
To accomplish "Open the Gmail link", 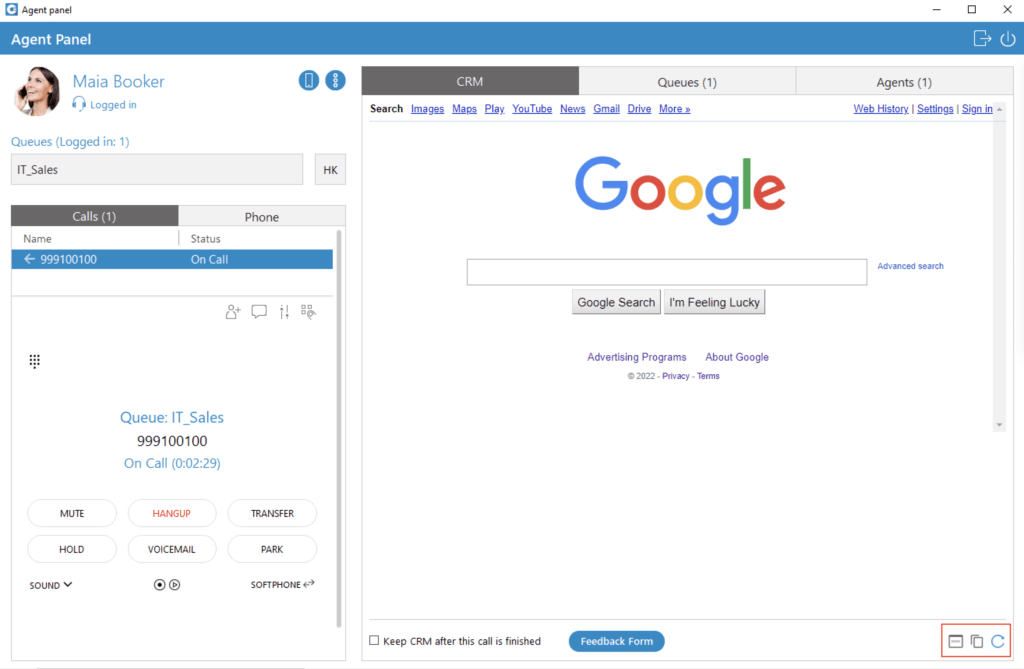I will [x=607, y=109].
